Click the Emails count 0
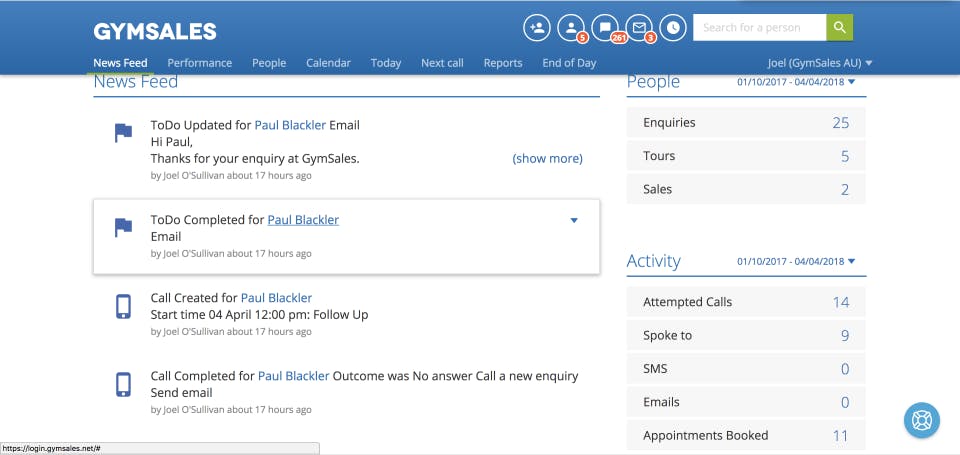The image size is (960, 455). point(845,402)
